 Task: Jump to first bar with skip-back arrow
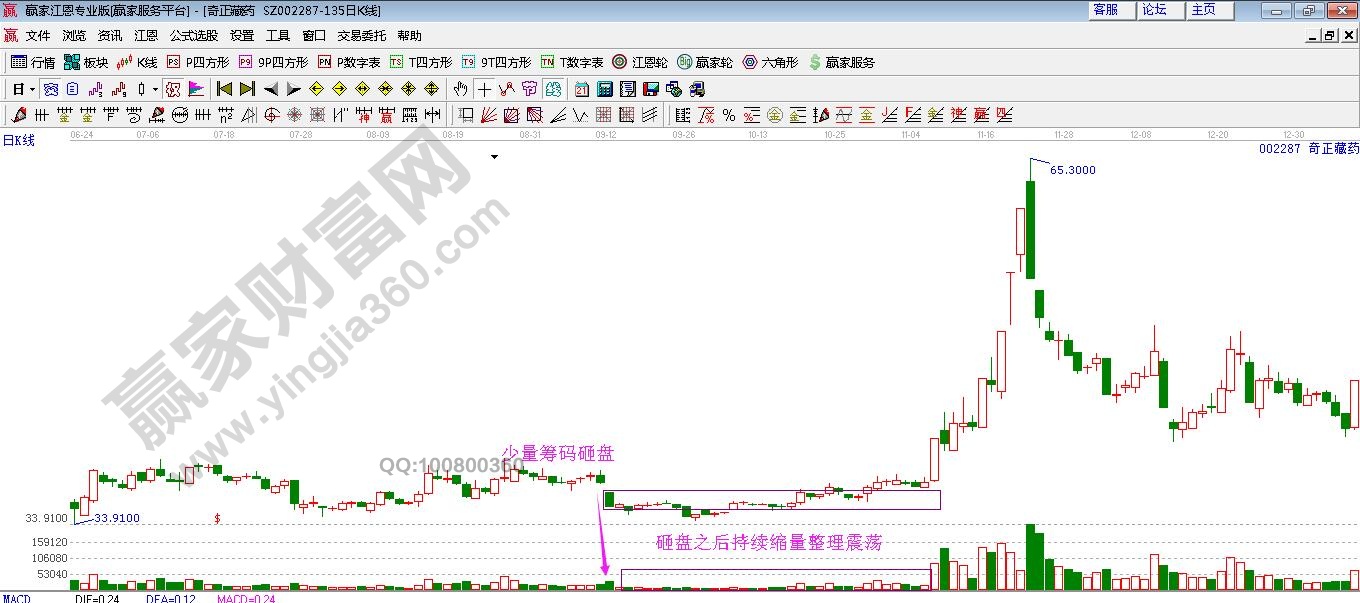224,89
